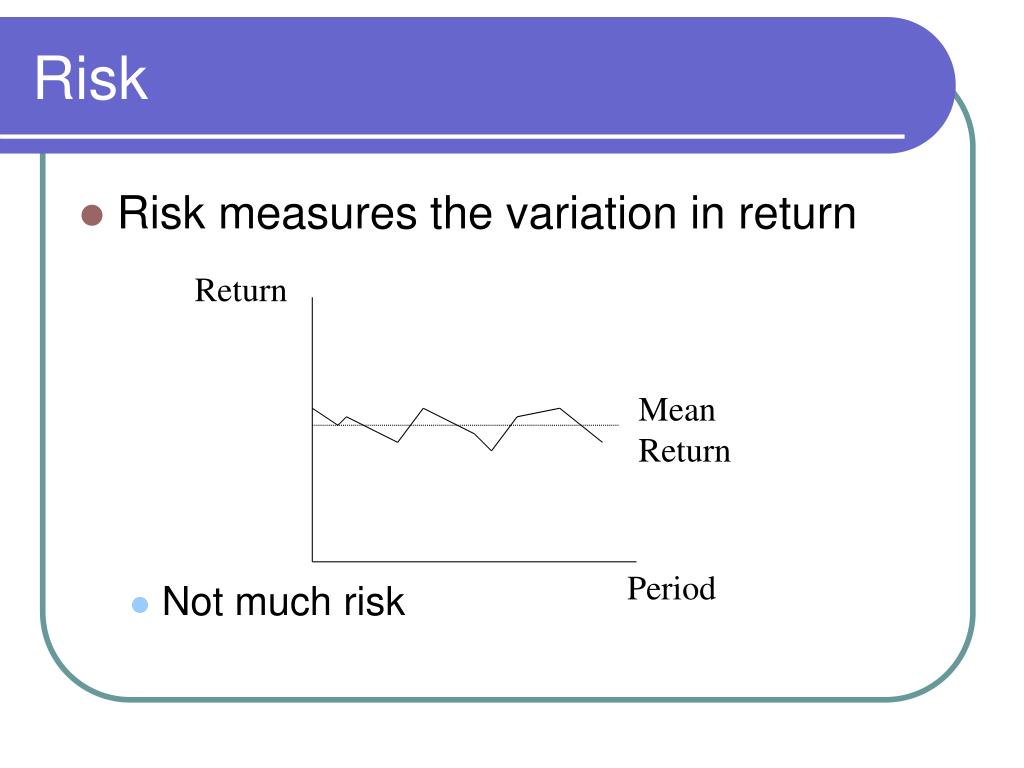Click the "Mean" label beside chart
Image resolution: width=1024 pixels, height=768 pixels.
(677, 411)
